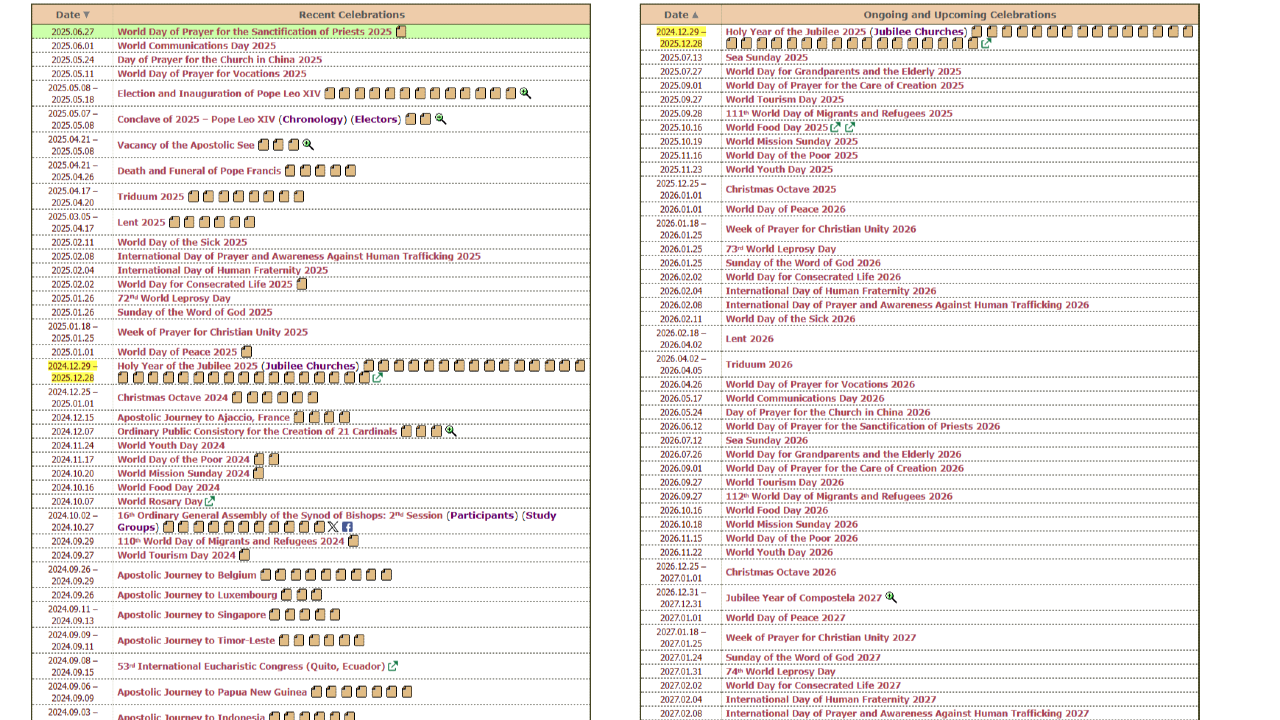
Task: Open X (Twitter) icon in Synod of Bishops row
Action: pos(333,527)
